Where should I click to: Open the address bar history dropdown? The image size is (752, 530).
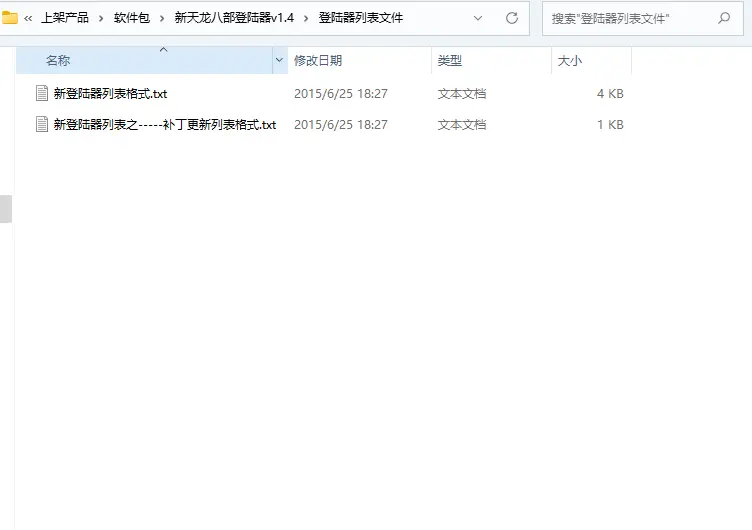pyautogui.click(x=478, y=18)
